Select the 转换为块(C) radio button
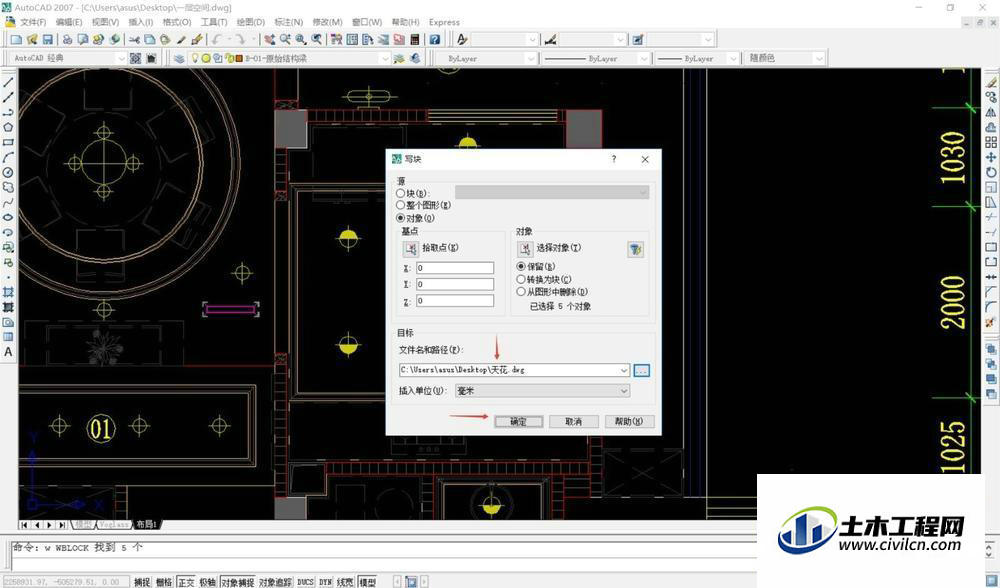The width and height of the screenshot is (1000, 588). click(521, 279)
